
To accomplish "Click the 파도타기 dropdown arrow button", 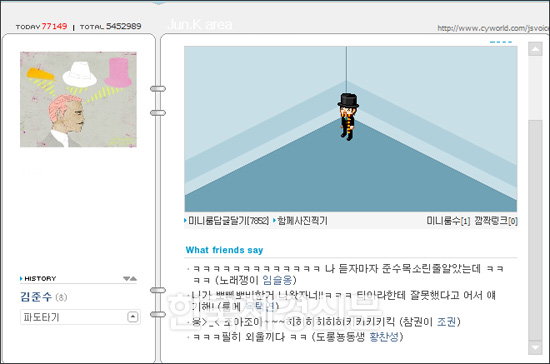I will tap(133, 317).
